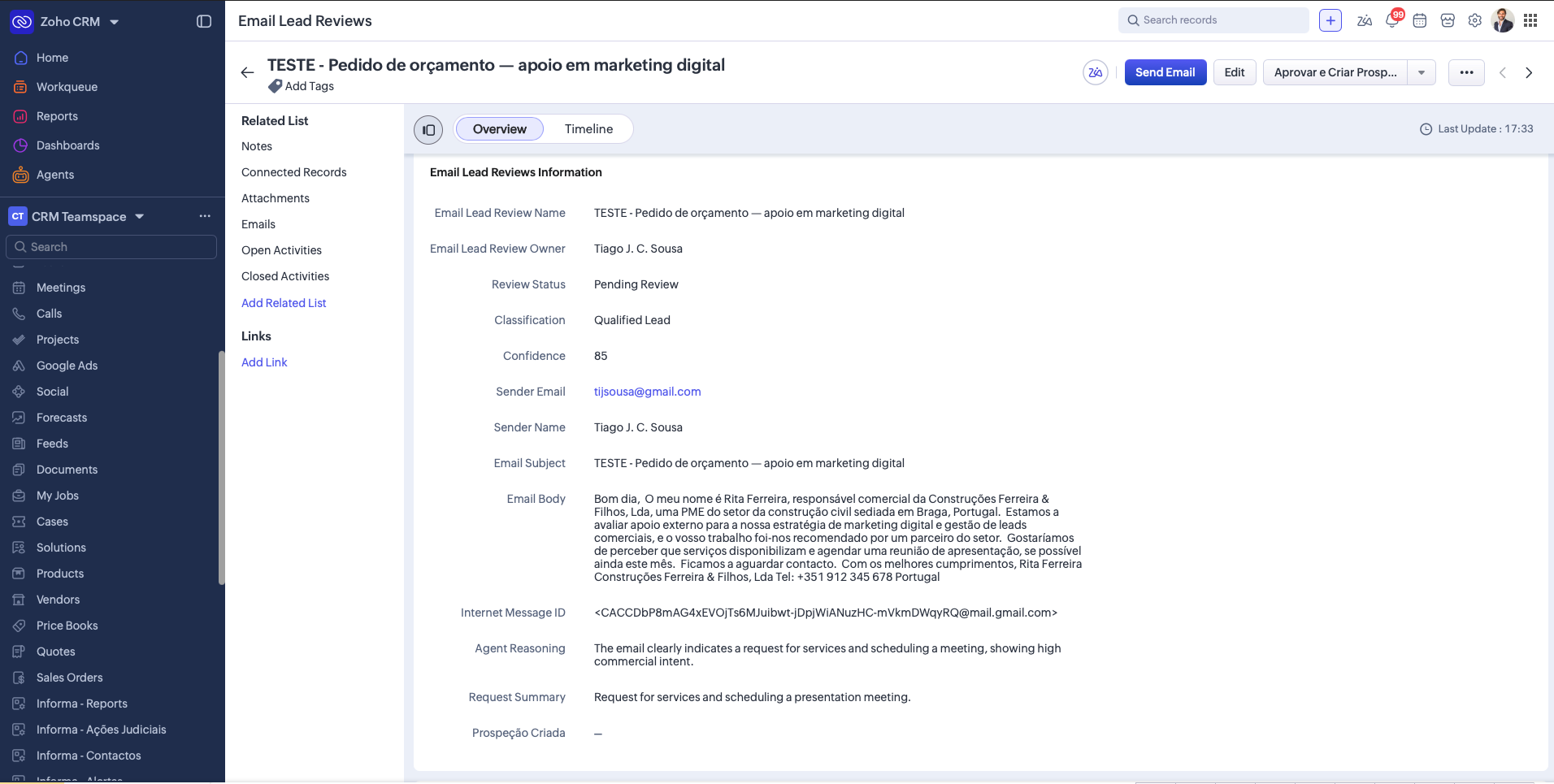Viewport: 1554px width, 784px height.
Task: Click the Search records field
Action: [1213, 20]
